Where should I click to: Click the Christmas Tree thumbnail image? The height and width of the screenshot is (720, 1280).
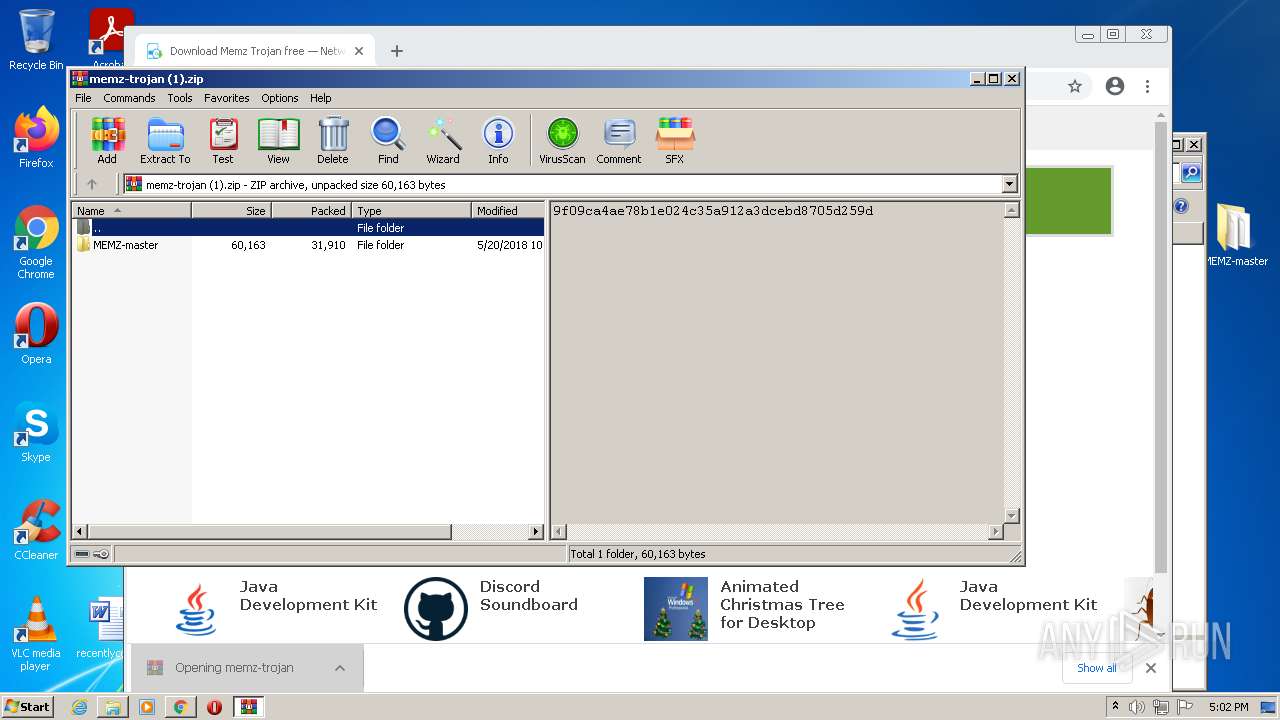point(676,609)
